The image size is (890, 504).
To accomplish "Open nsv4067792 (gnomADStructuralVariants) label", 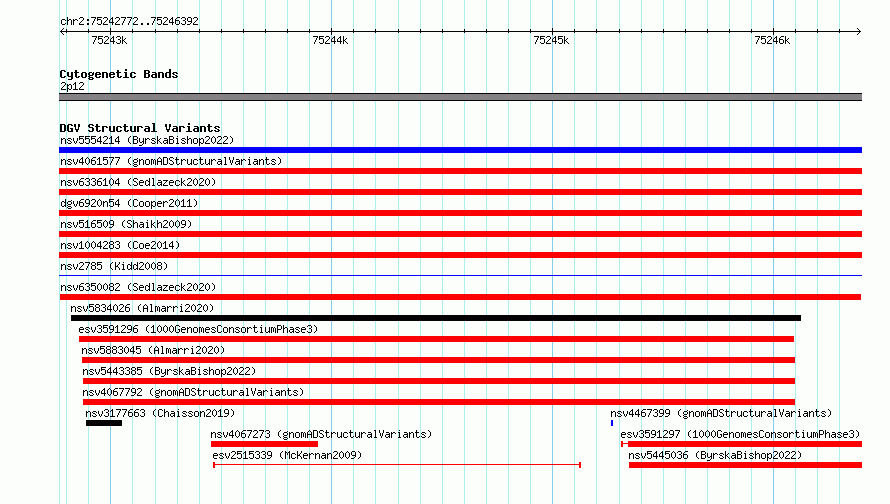I will (x=193, y=392).
